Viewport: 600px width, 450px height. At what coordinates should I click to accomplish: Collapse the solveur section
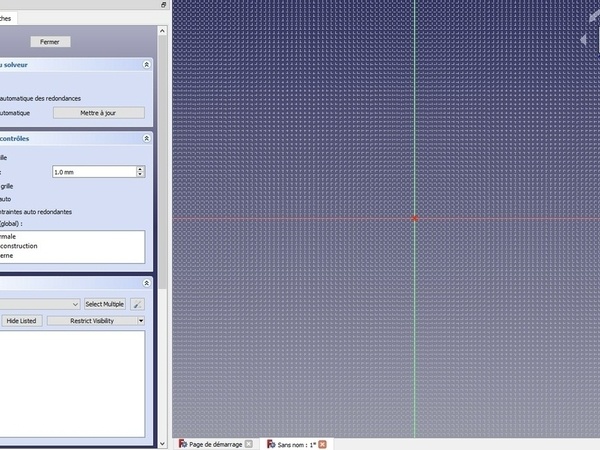(147, 64)
